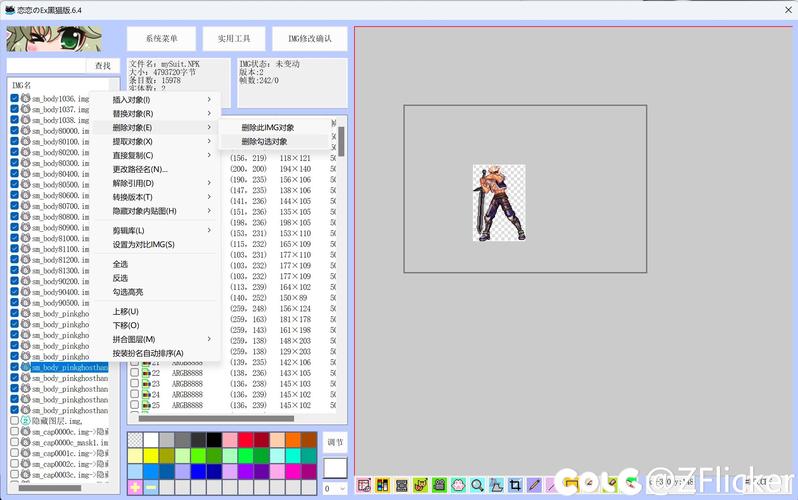
Task: Check the 隐藏图层.img checkbox
Action: coord(14,421)
